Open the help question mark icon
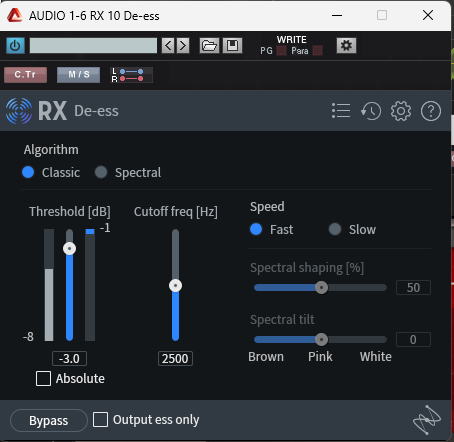Image resolution: width=454 pixels, height=442 pixels. tap(431, 111)
